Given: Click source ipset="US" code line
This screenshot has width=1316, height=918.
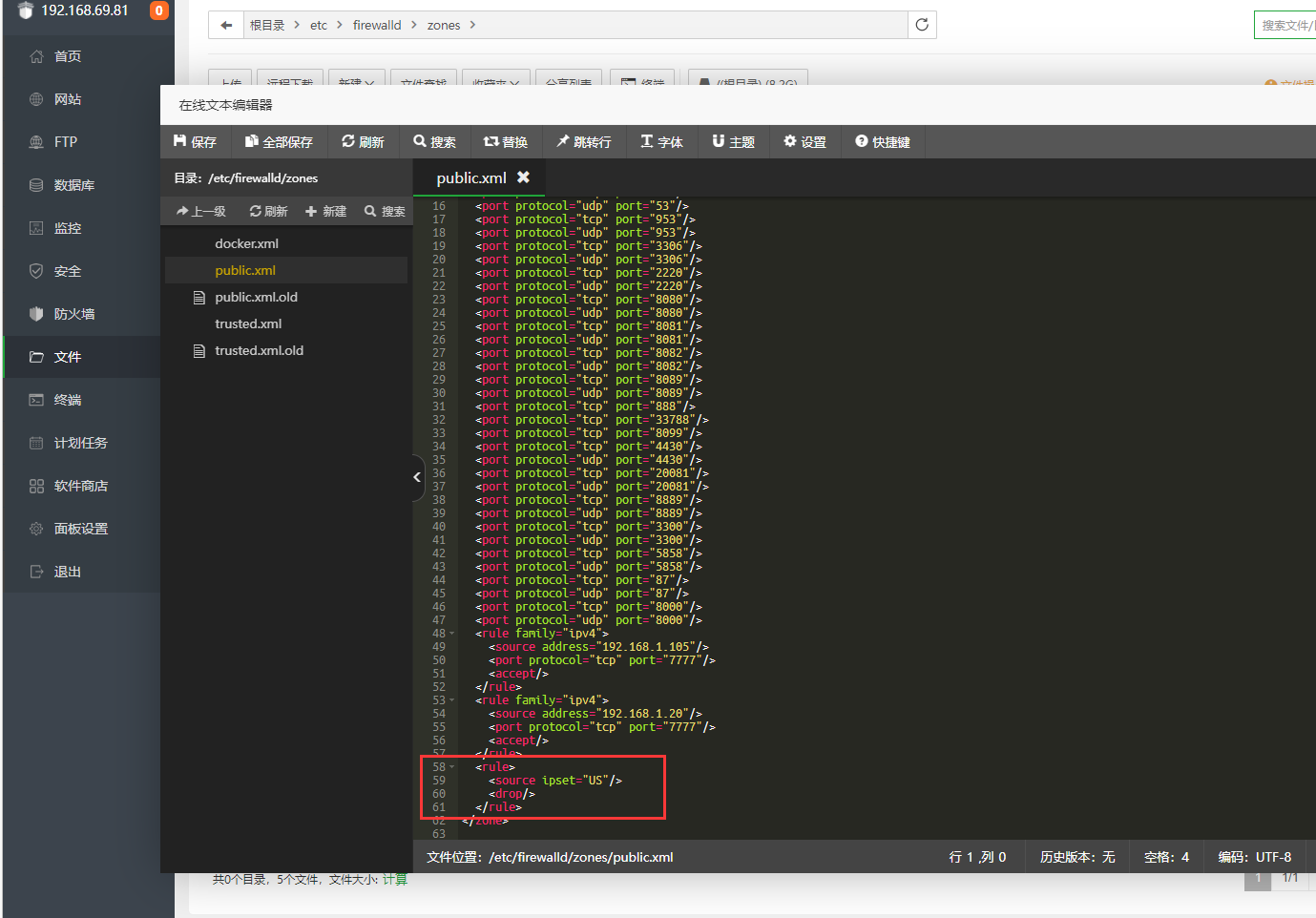Looking at the screenshot, I should (555, 781).
